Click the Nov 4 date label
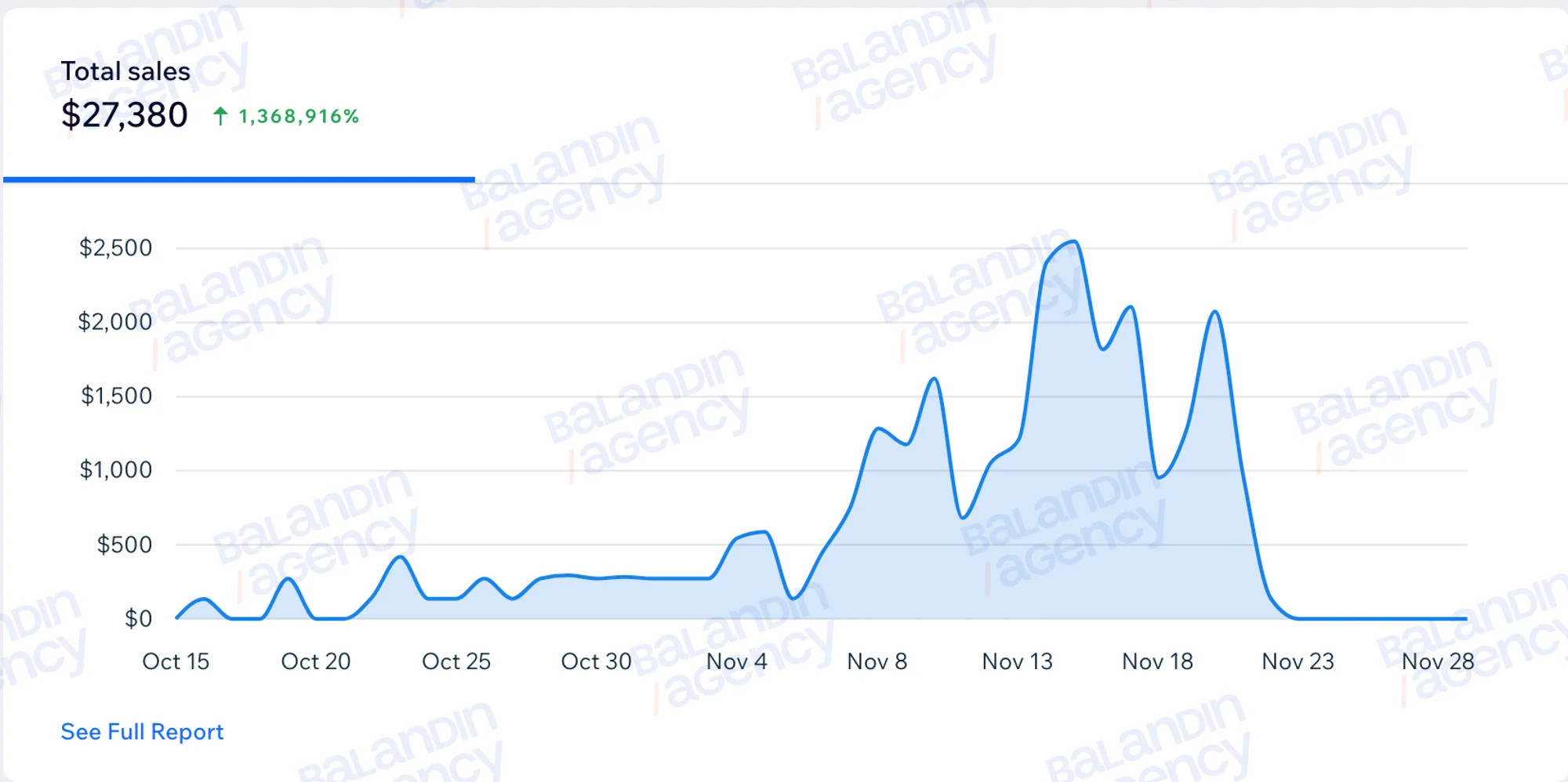Screen dimensions: 1568x782 pos(737,661)
